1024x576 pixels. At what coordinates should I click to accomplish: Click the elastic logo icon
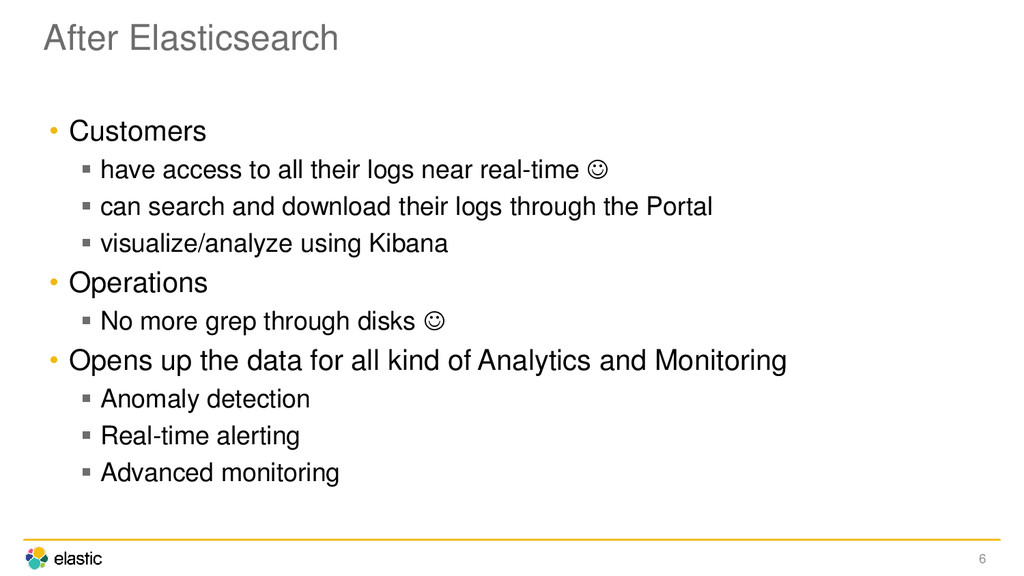pyautogui.click(x=37, y=558)
